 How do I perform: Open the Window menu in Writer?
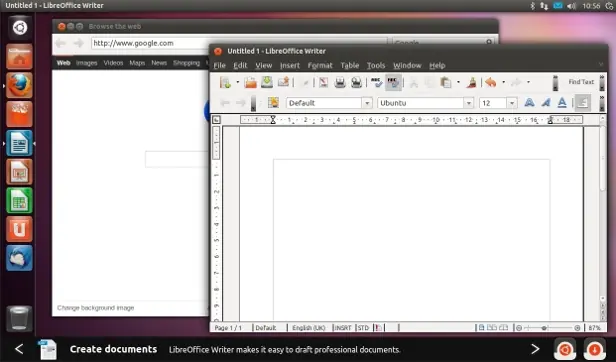407,65
